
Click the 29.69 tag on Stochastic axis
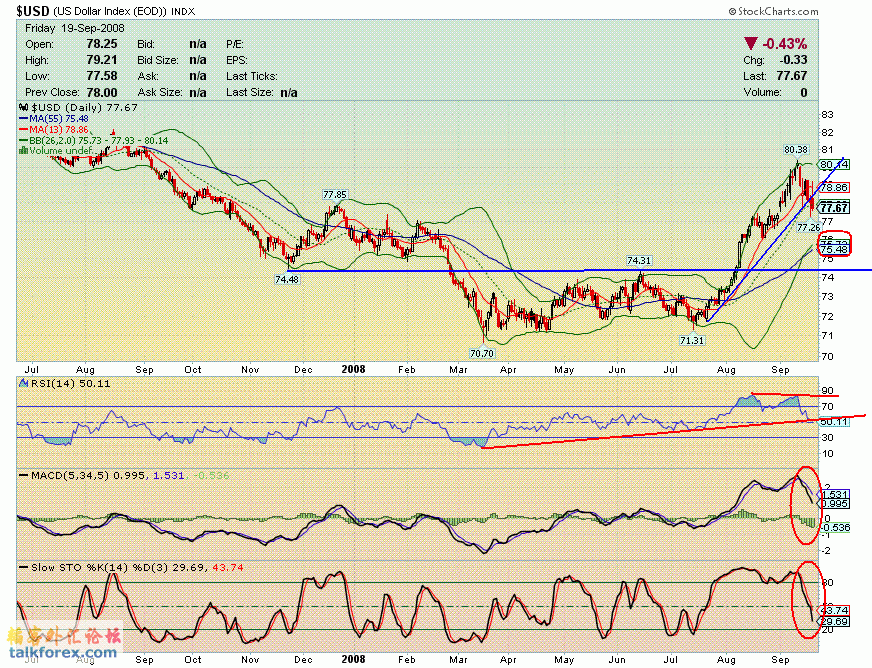(834, 621)
